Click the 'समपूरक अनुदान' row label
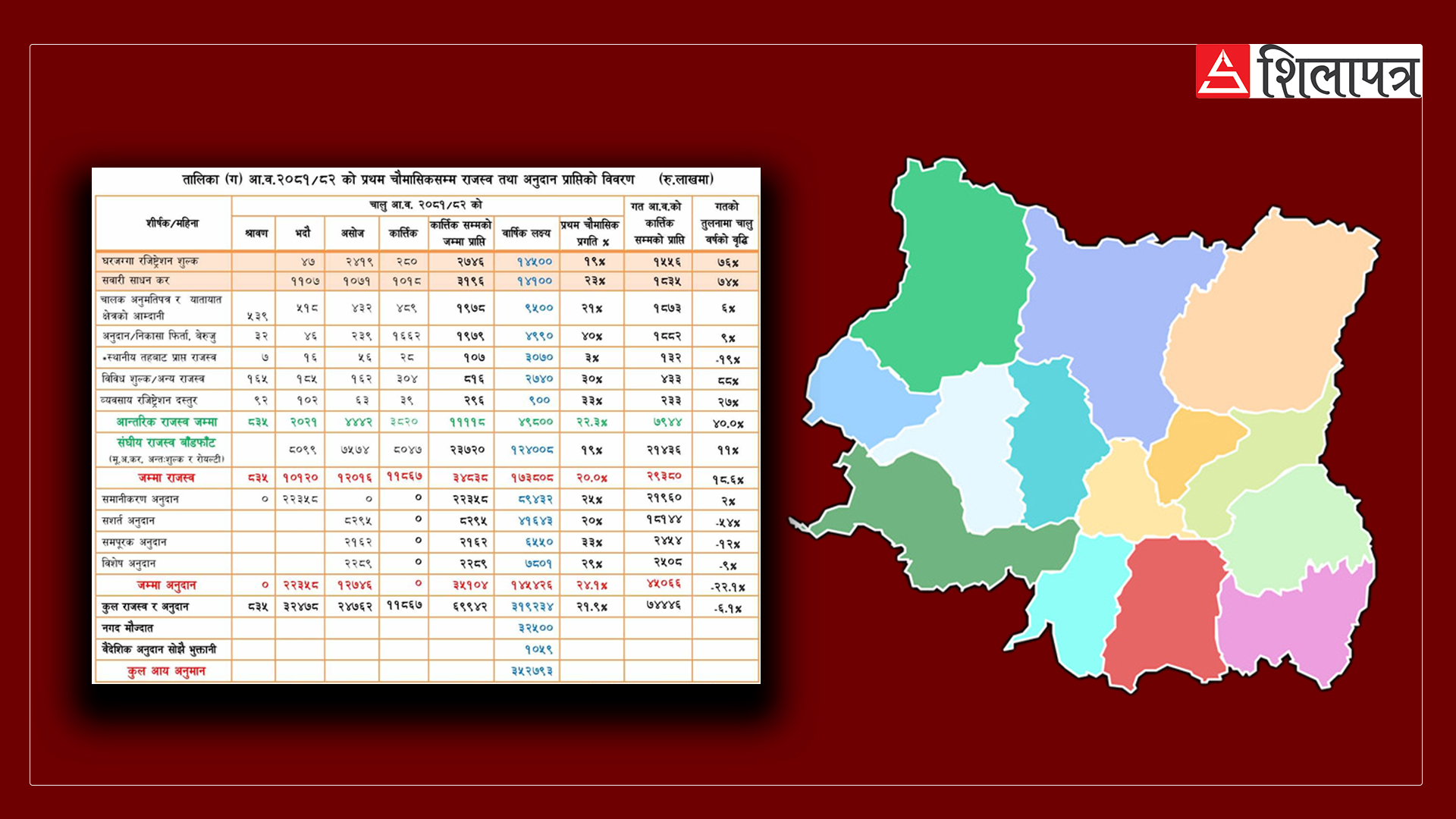 [134, 541]
